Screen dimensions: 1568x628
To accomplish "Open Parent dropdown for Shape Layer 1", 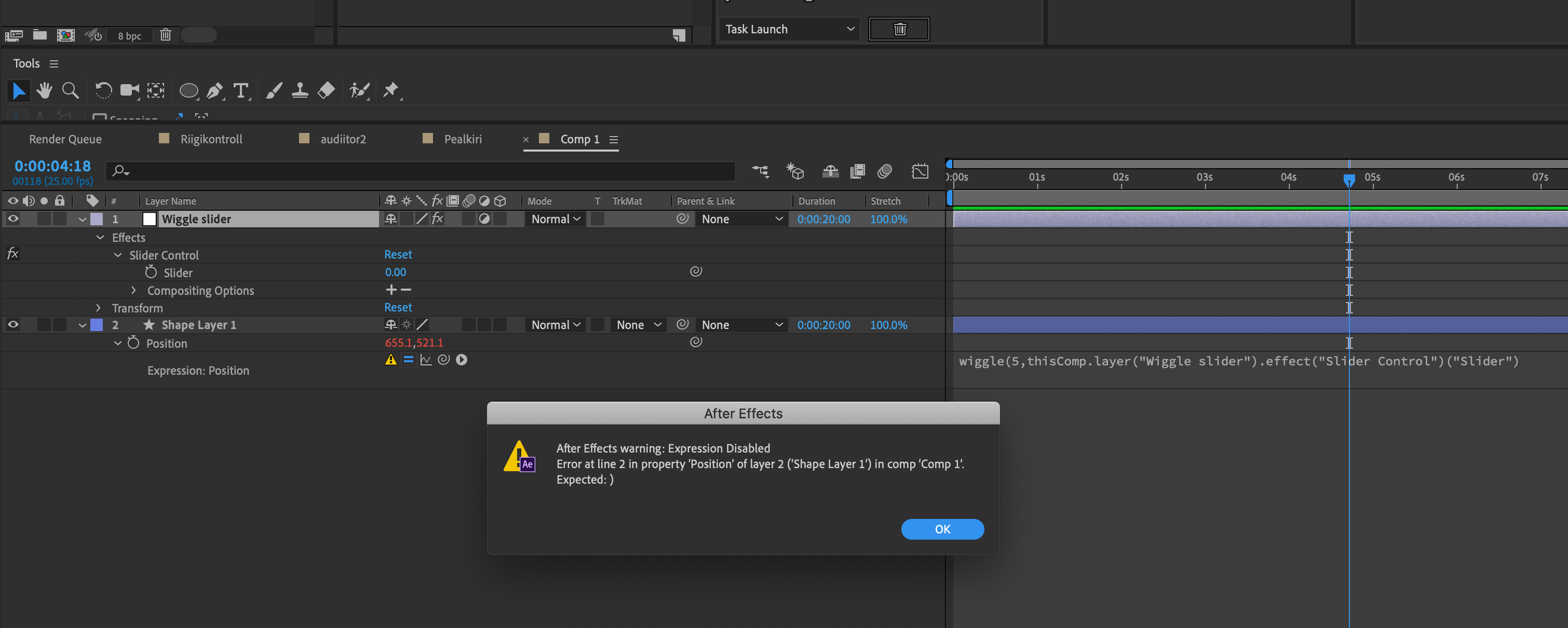I will coord(741,325).
